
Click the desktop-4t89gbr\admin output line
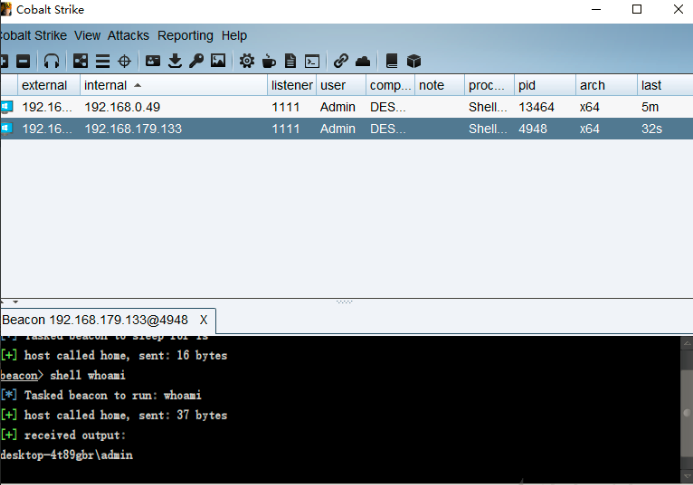67,455
